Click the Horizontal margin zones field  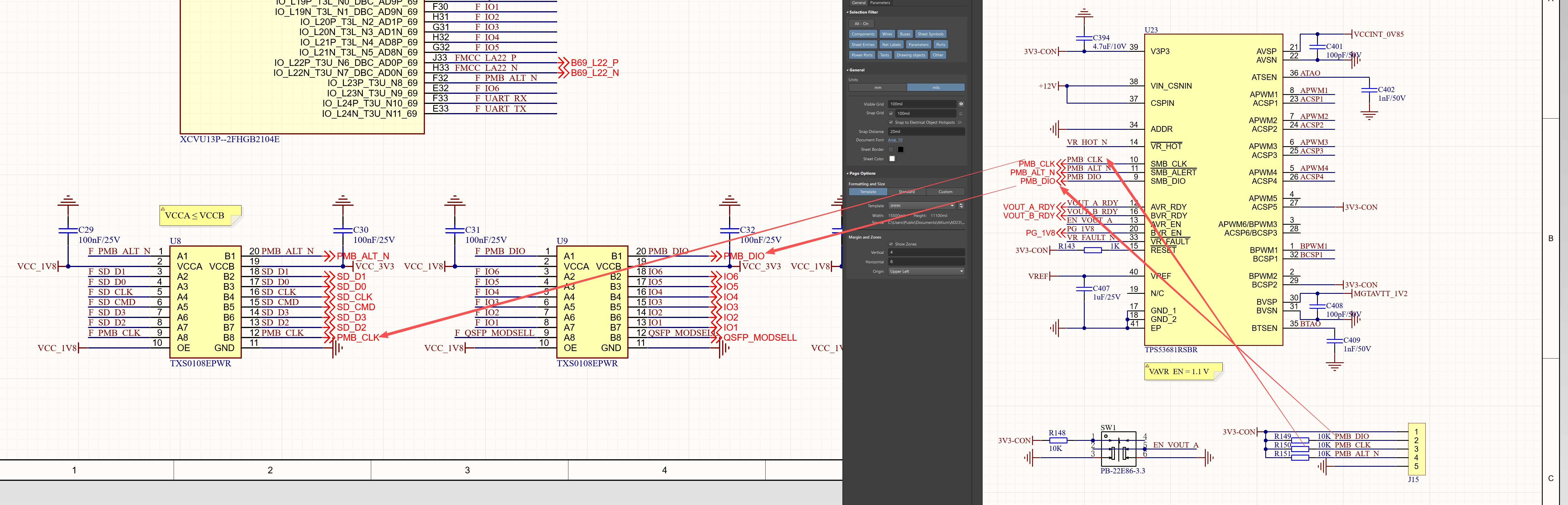926,262
